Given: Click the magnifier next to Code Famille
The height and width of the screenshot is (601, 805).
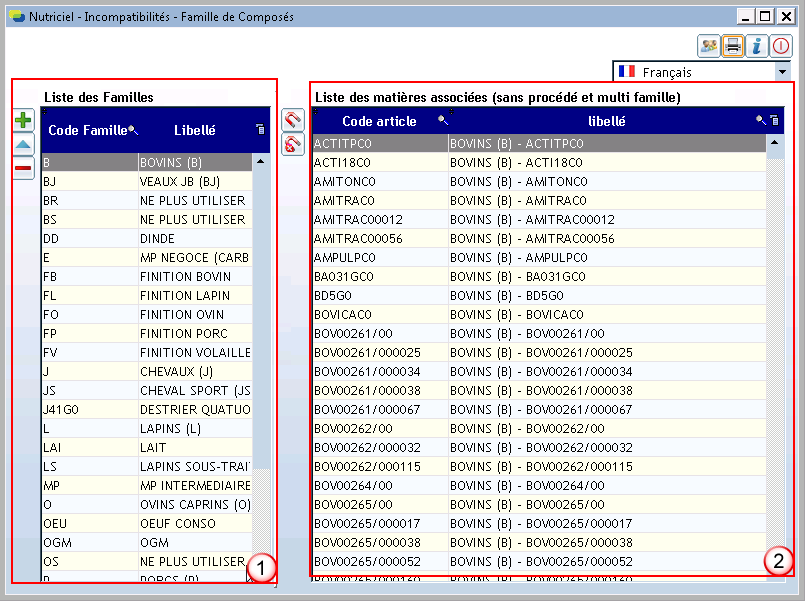Looking at the screenshot, I should tap(133, 130).
